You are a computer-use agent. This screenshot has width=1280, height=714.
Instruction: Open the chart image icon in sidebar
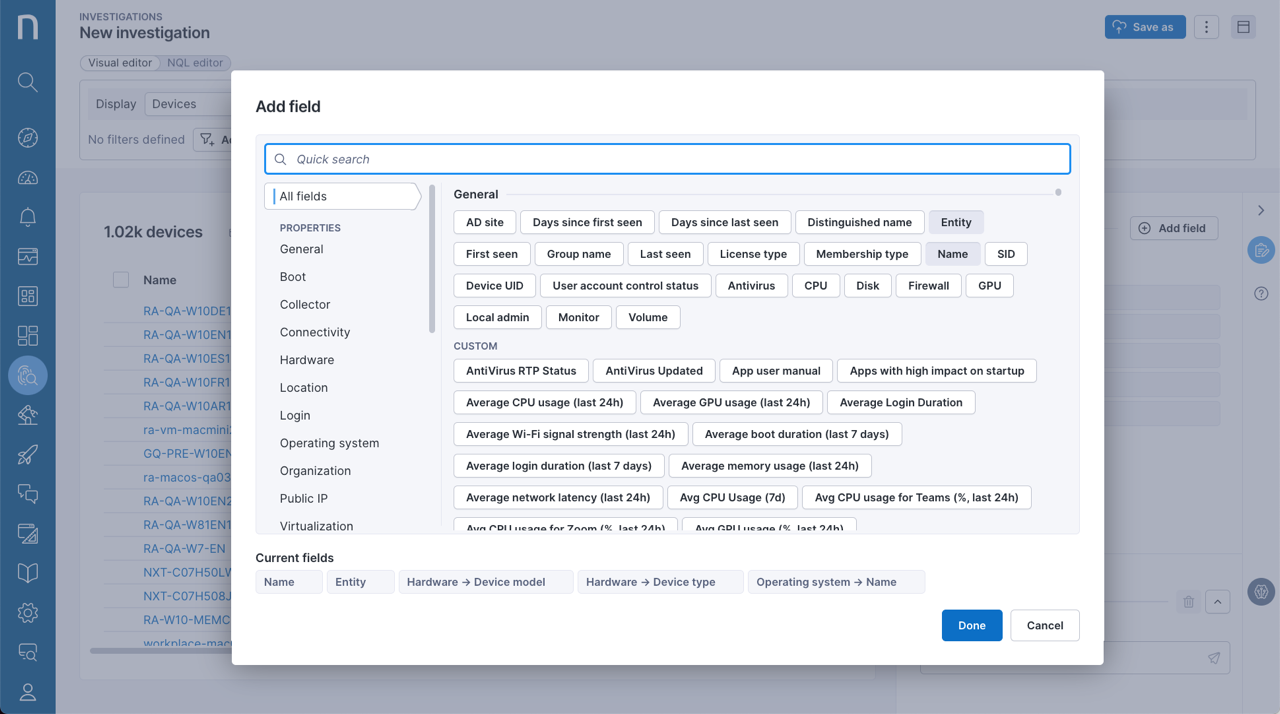click(28, 257)
